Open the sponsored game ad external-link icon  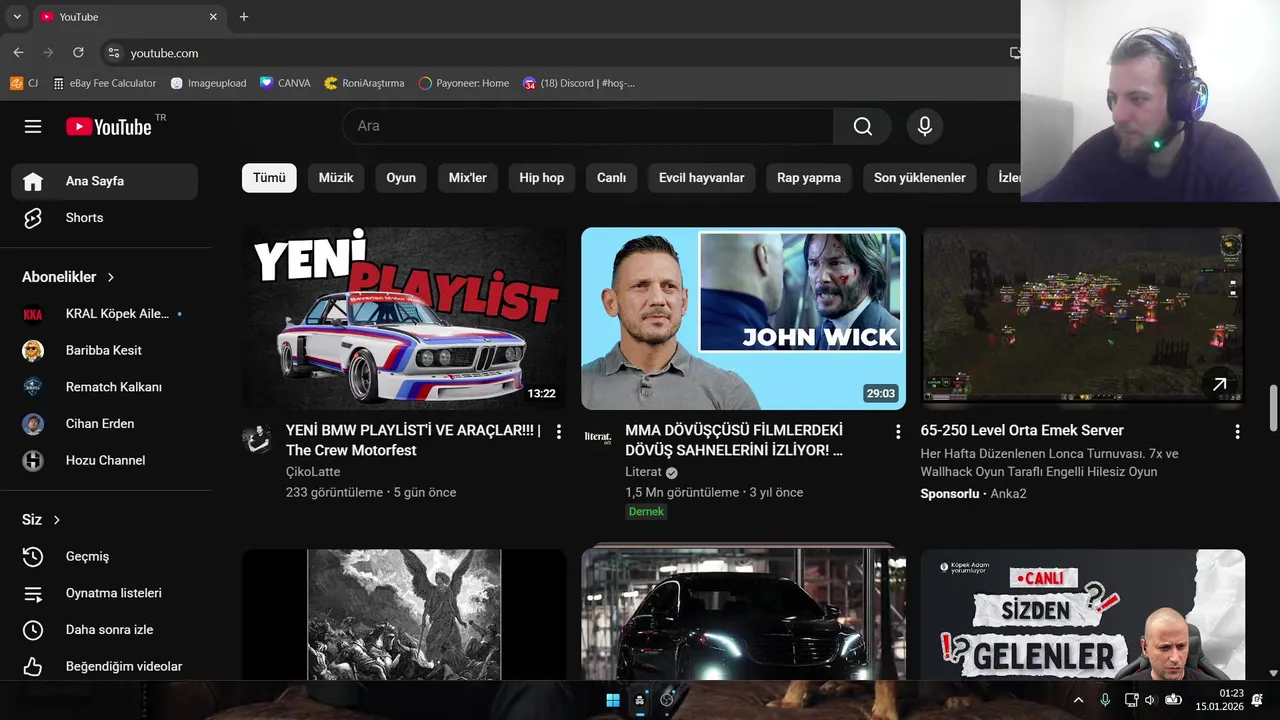[x=1219, y=384]
